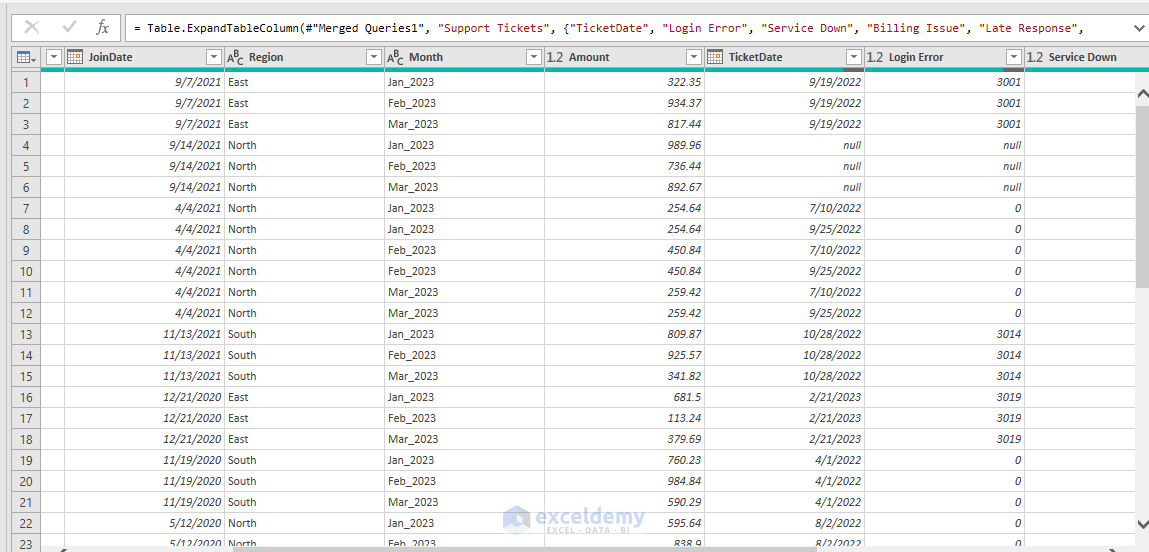
Task: Click Amount cell 113.24
Action: [x=624, y=418]
